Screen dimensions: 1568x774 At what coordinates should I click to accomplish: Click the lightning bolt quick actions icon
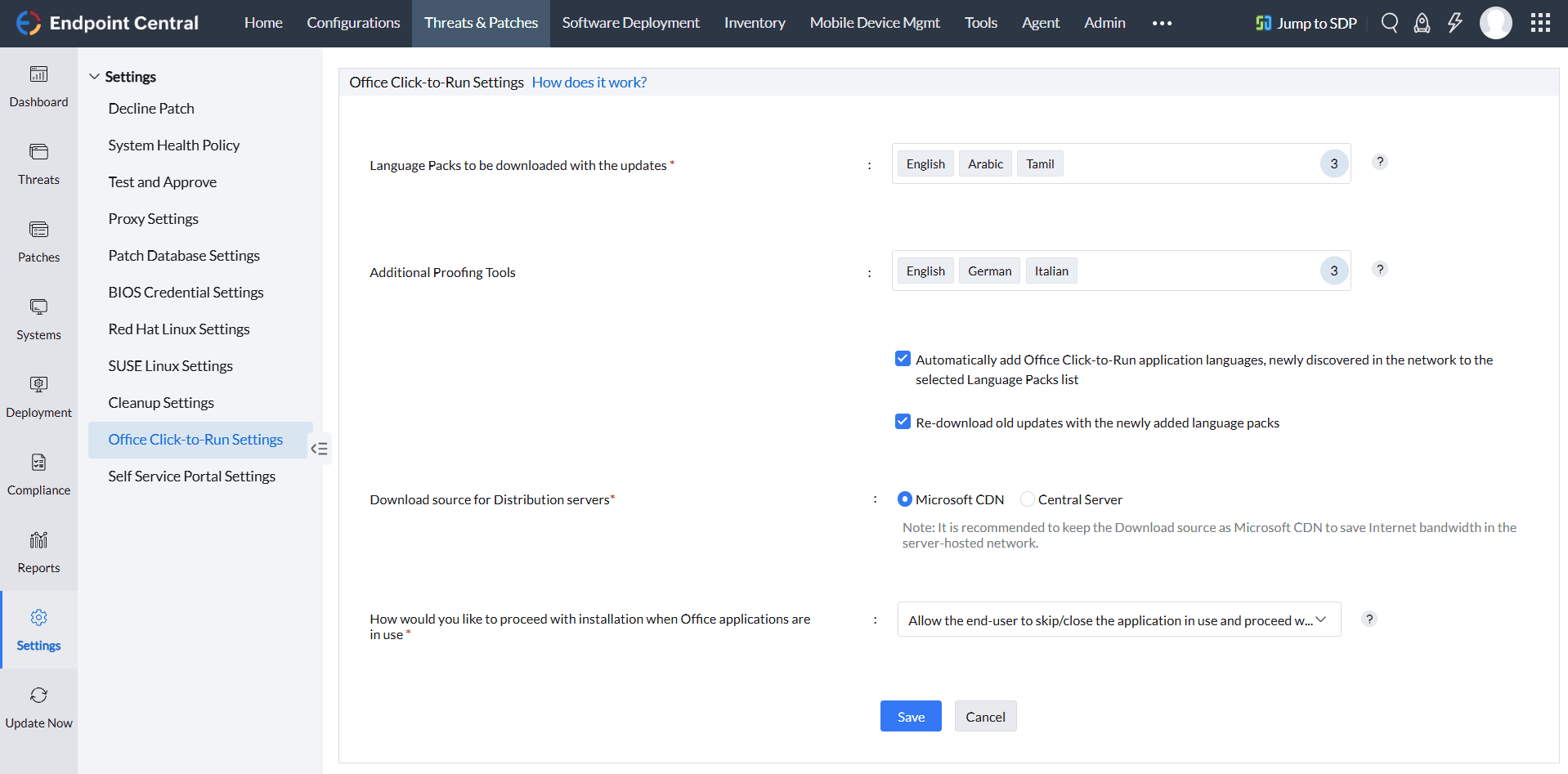coord(1454,23)
